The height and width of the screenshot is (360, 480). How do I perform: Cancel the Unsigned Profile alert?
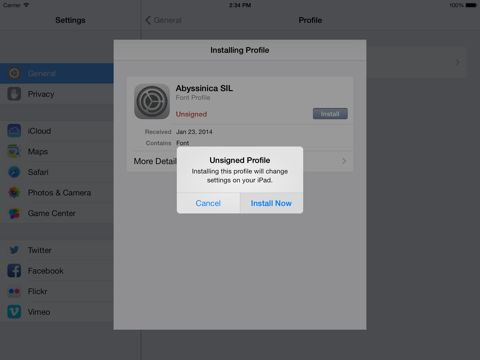[x=208, y=203]
